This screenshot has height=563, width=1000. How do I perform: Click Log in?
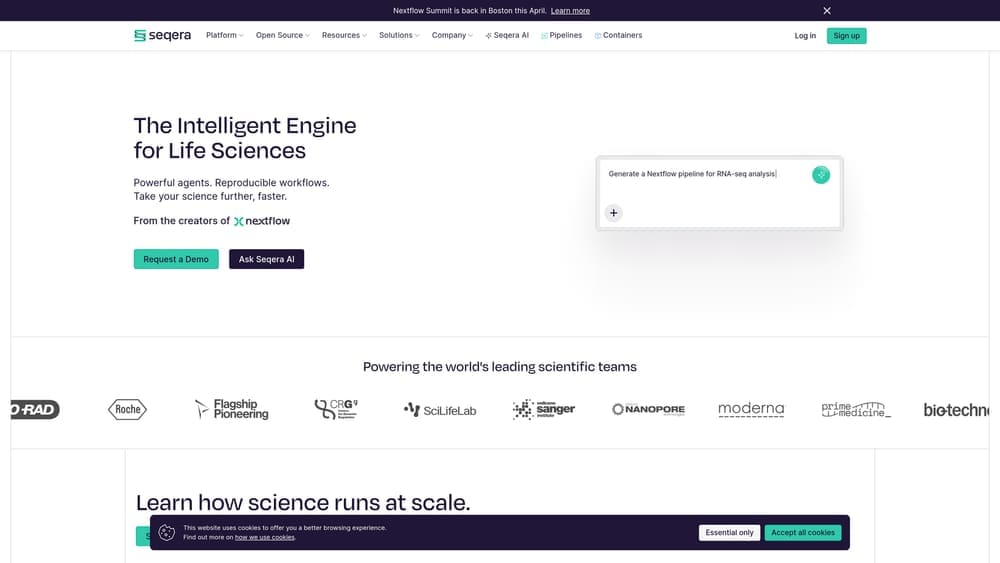point(805,36)
